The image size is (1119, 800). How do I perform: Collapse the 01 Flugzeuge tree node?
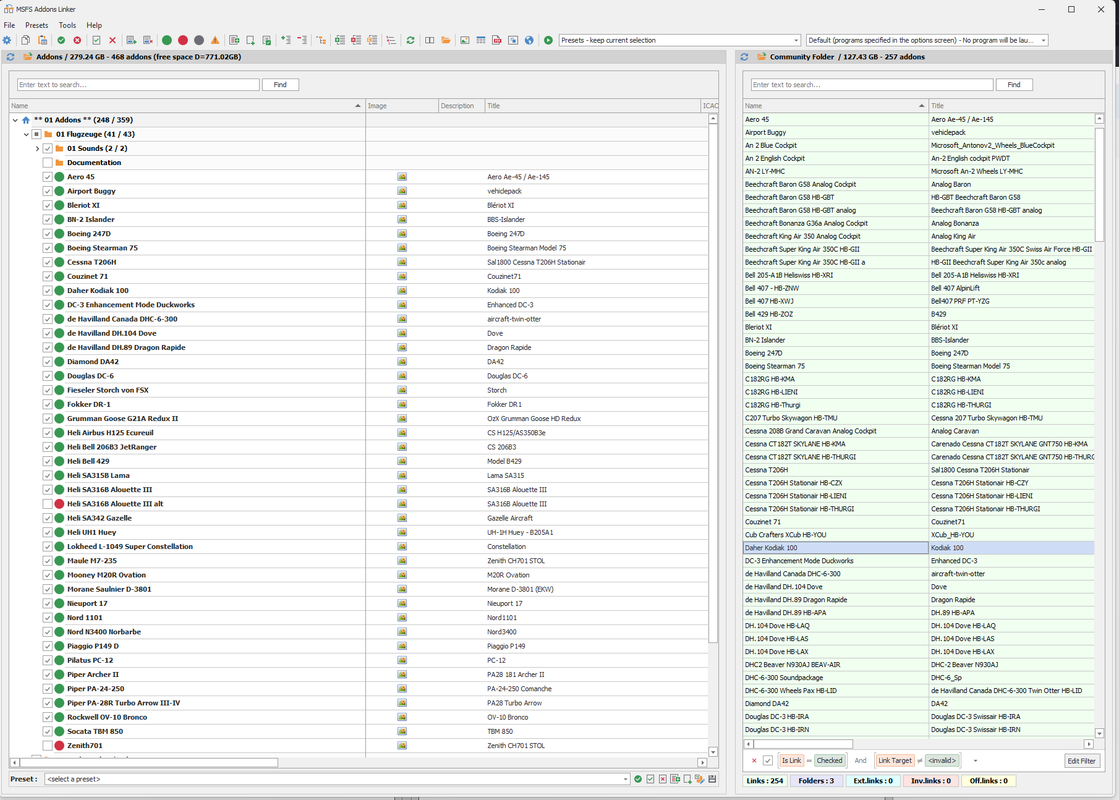click(x=26, y=134)
